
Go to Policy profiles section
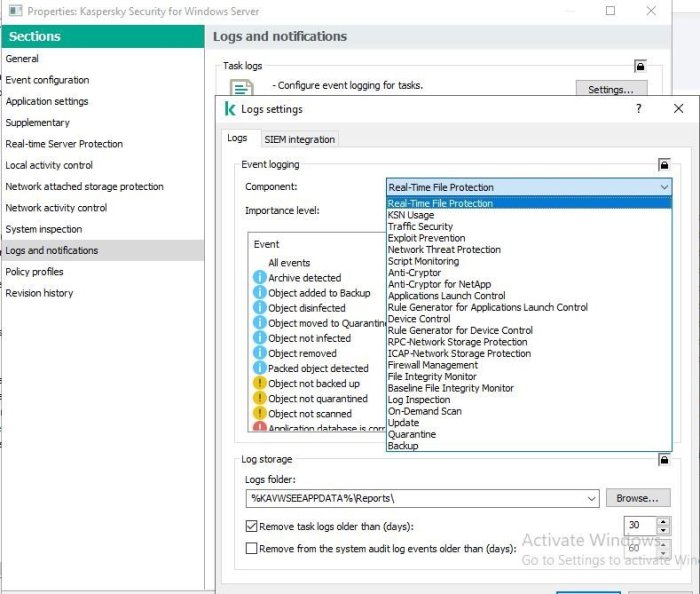tap(103, 271)
